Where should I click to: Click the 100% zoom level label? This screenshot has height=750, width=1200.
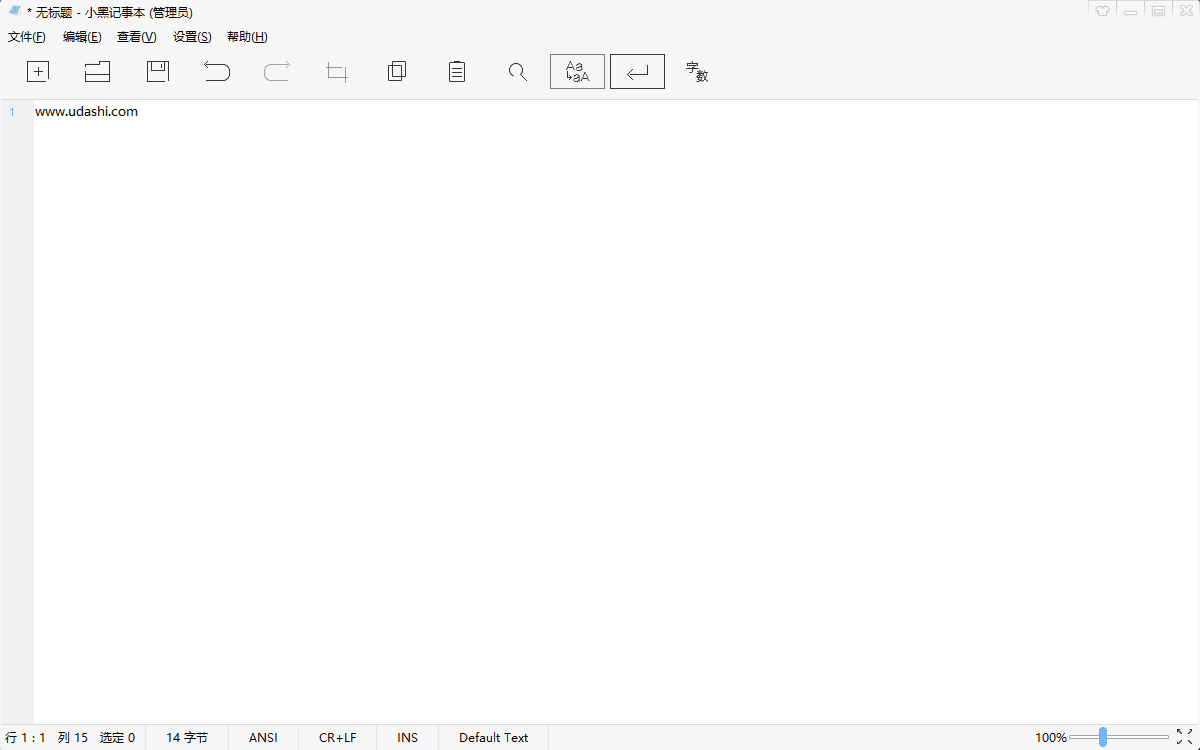coord(1050,738)
